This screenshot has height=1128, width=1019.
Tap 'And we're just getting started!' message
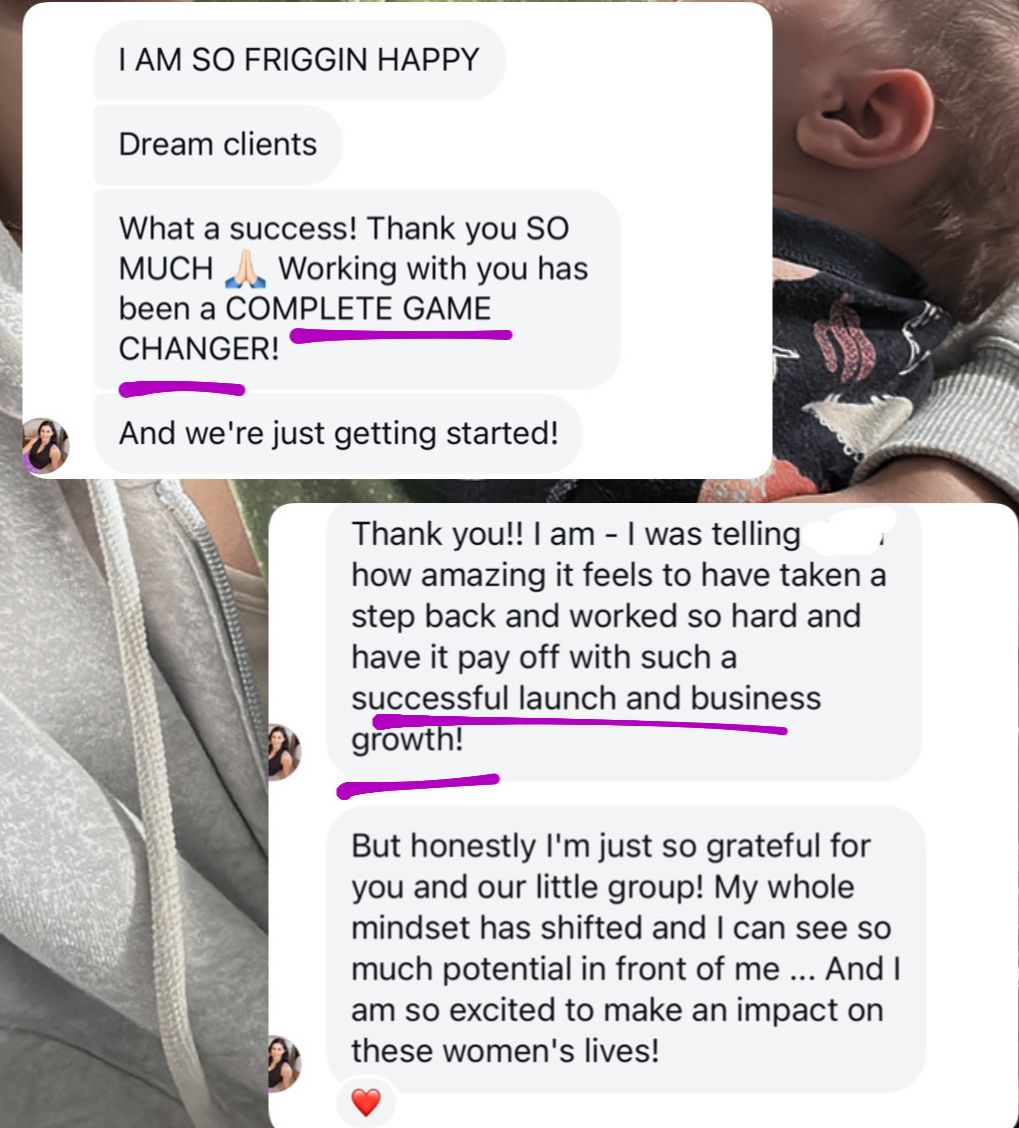tap(338, 434)
